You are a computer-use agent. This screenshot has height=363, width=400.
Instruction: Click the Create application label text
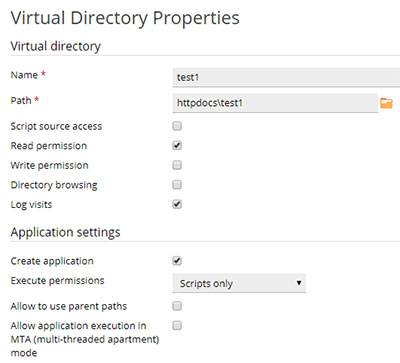coord(52,261)
